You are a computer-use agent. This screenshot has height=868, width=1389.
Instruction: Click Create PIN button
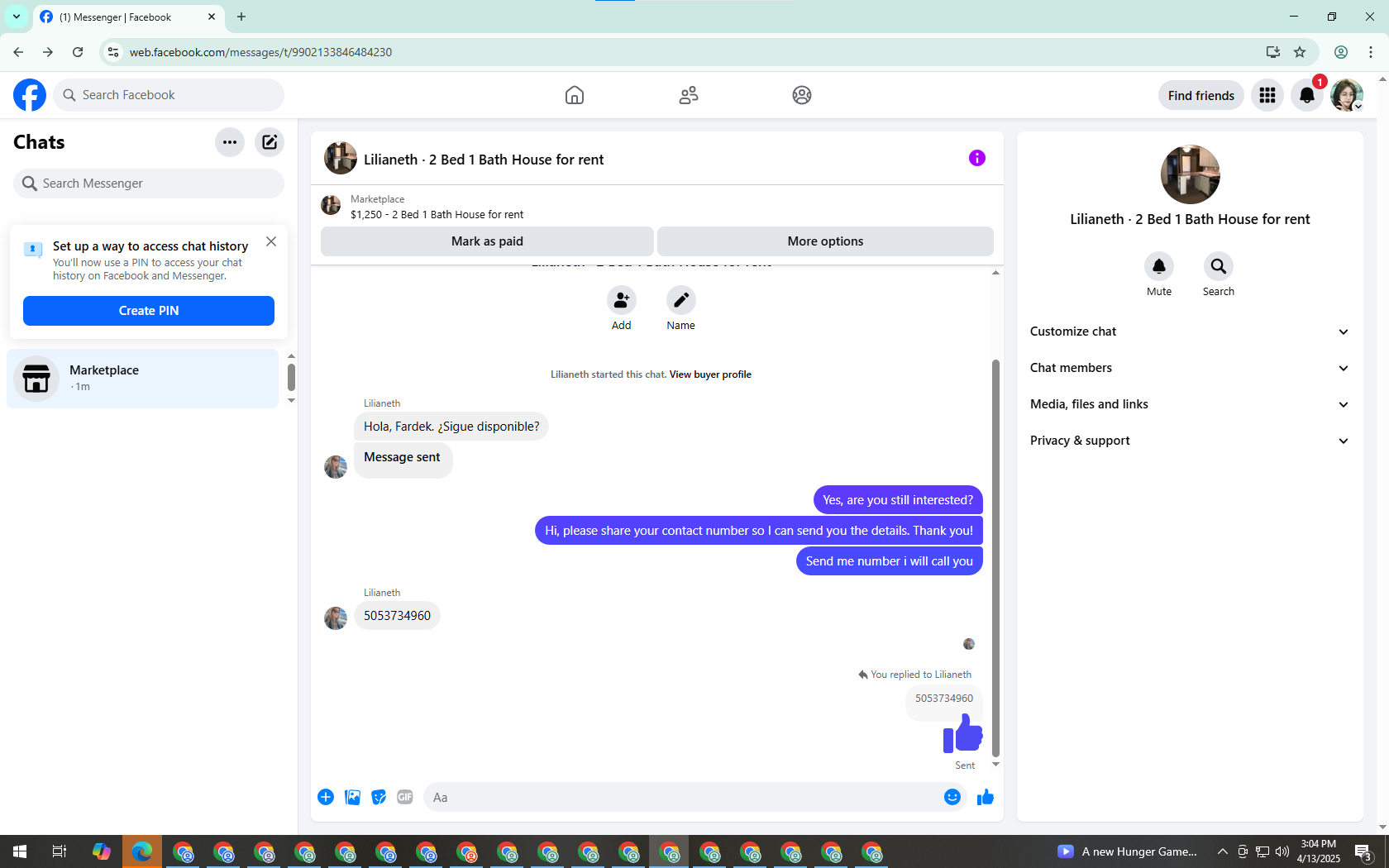[x=149, y=311]
